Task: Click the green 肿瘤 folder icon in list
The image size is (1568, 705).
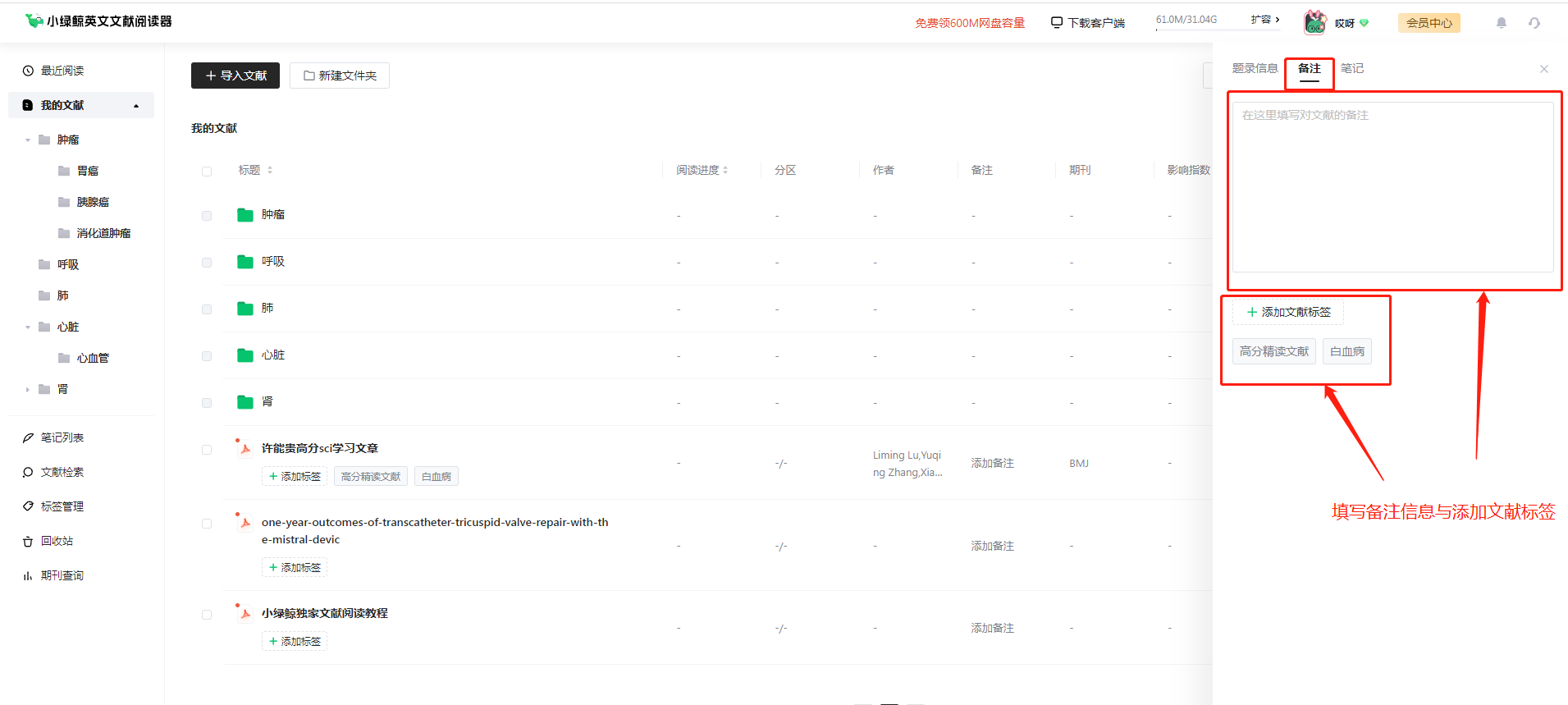Action: (245, 215)
